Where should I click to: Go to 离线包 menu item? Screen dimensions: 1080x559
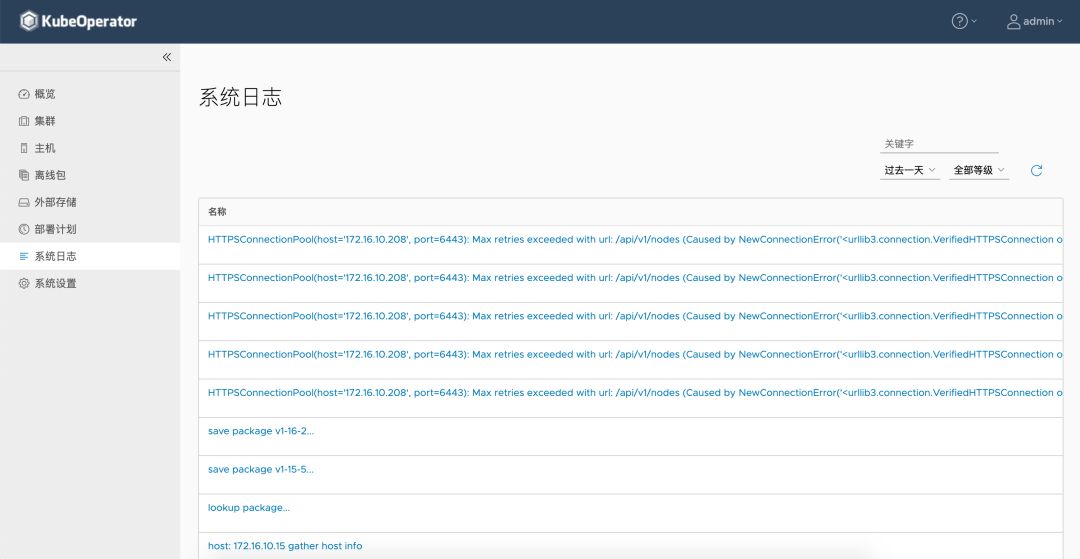(90, 176)
